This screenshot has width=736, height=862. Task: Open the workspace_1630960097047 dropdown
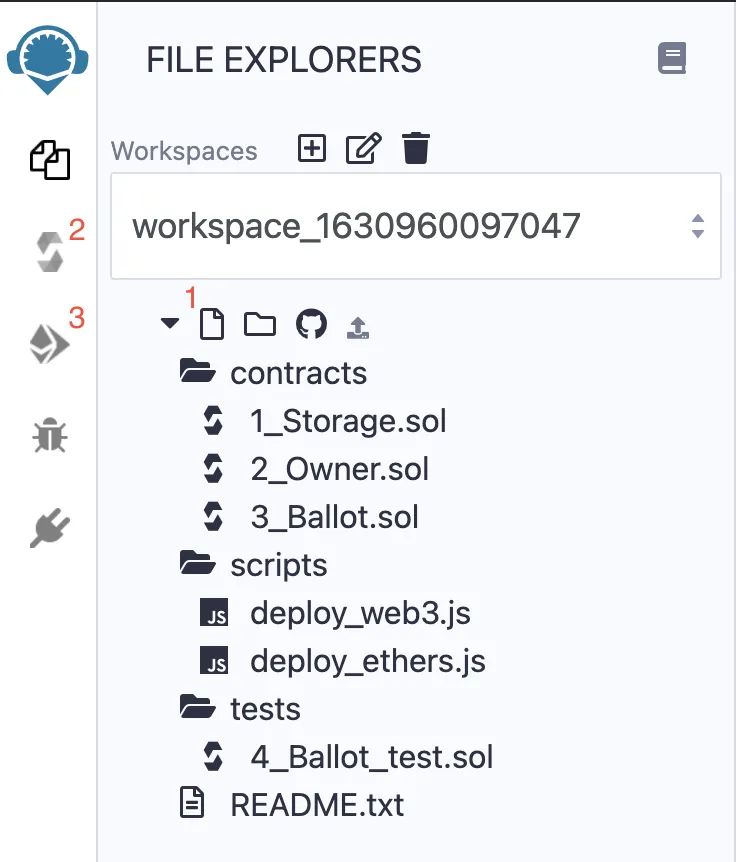pos(416,226)
